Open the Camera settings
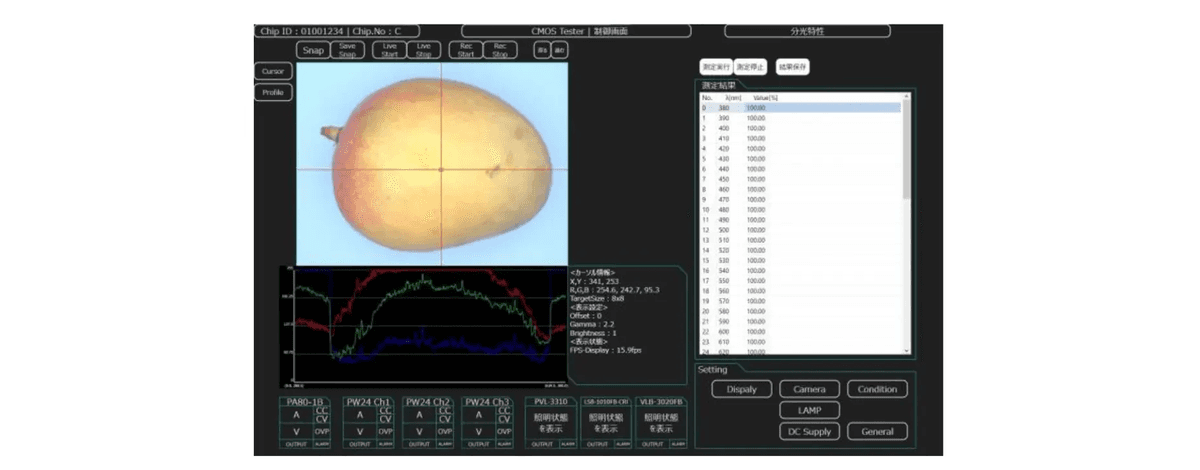This screenshot has width=1200, height=470. pyautogui.click(x=809, y=389)
